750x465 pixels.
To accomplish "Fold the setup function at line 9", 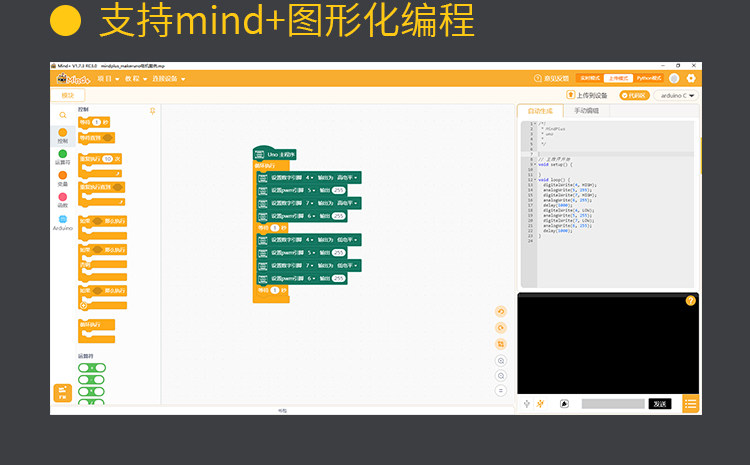I will [x=535, y=165].
